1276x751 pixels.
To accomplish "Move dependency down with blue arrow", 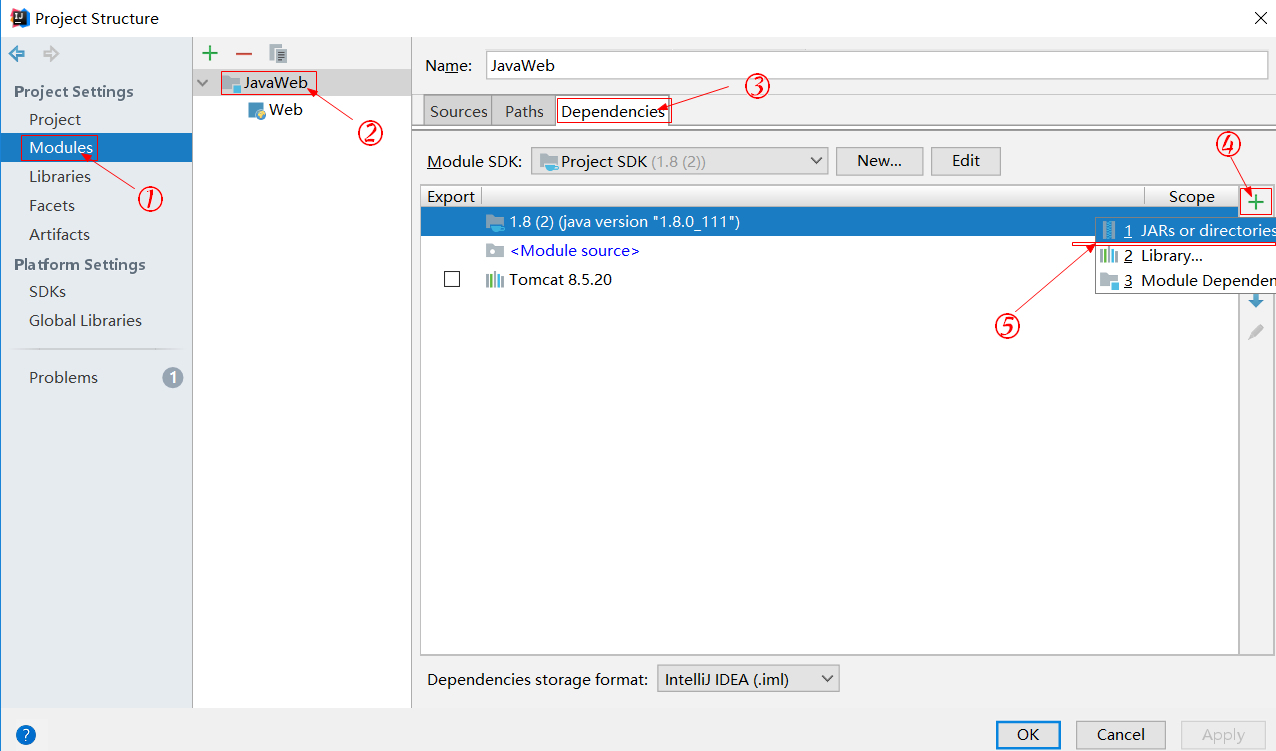I will pyautogui.click(x=1256, y=301).
